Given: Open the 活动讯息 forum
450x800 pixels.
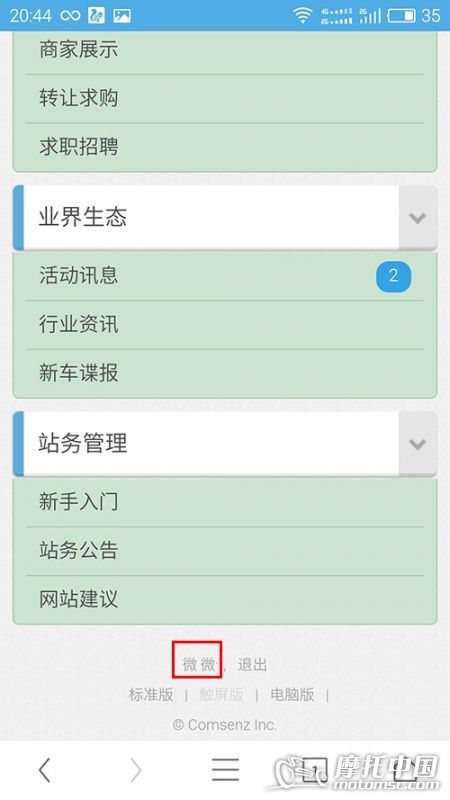Looking at the screenshot, I should click(225, 276).
